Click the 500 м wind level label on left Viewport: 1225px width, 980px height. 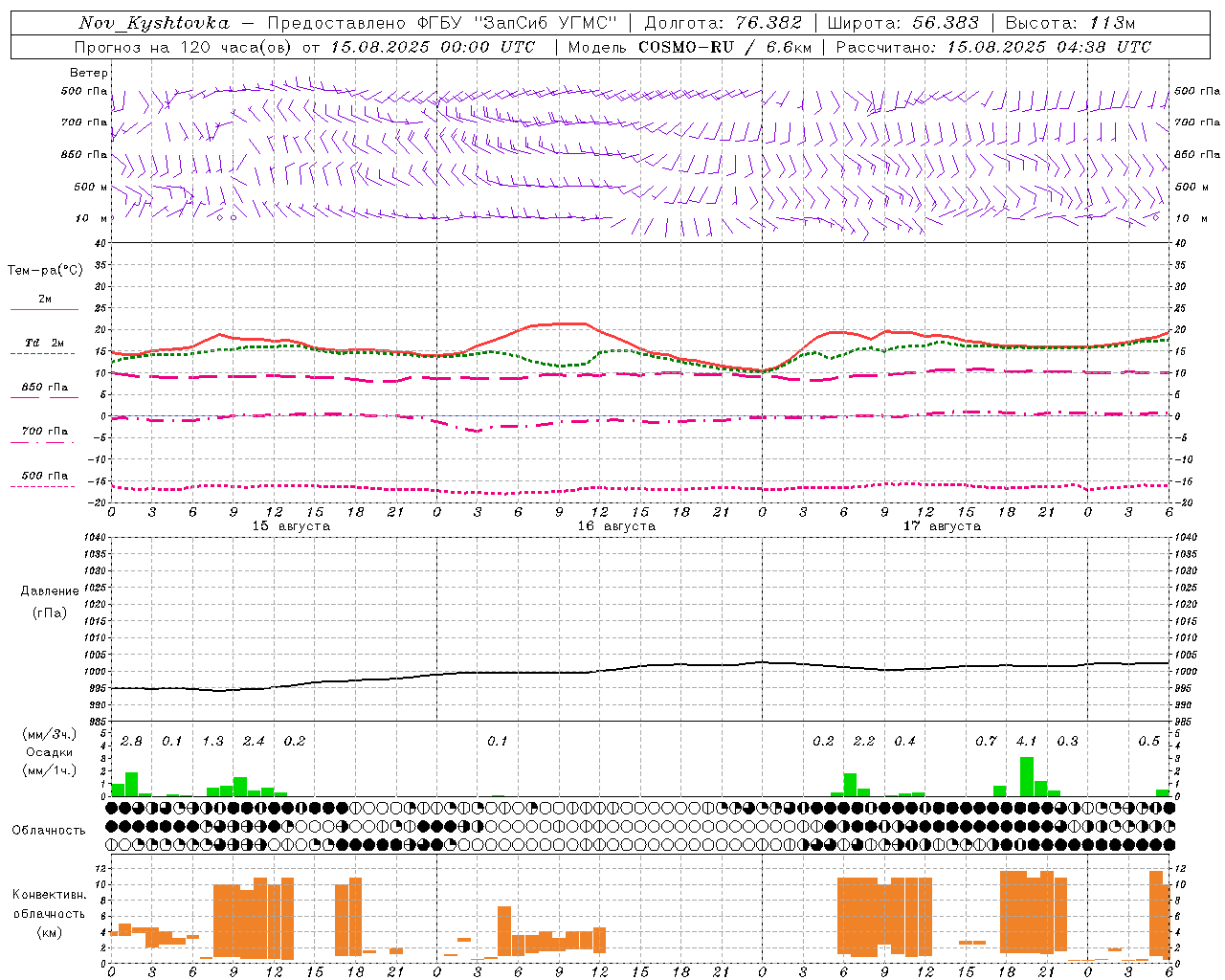91,187
